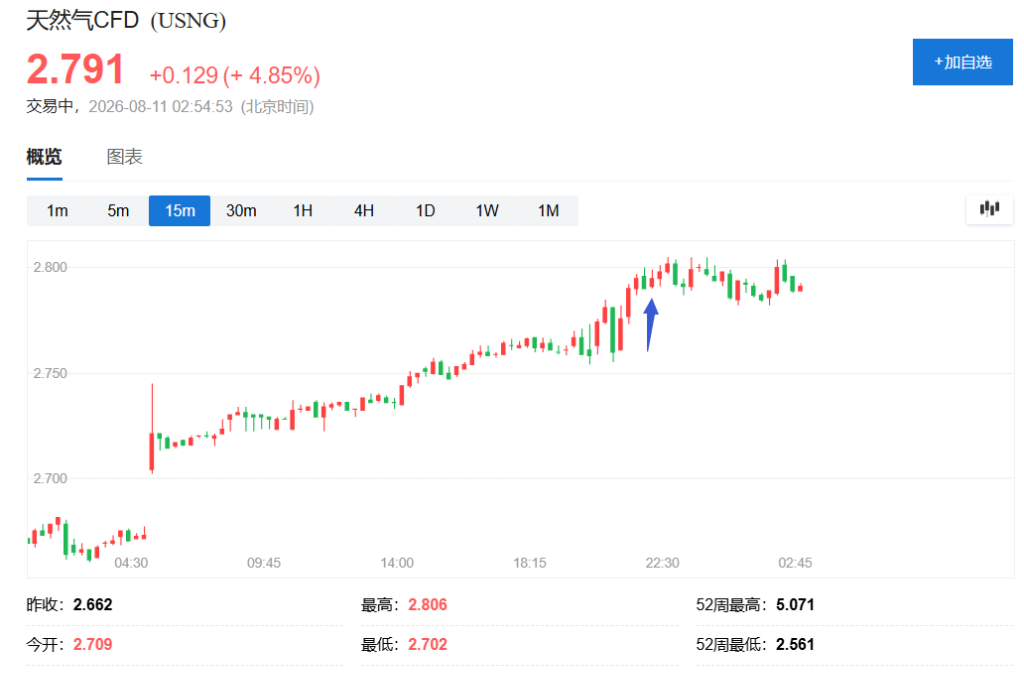The height and width of the screenshot is (690, 1024).
Task: Select the 1m timeframe
Action: (x=57, y=210)
